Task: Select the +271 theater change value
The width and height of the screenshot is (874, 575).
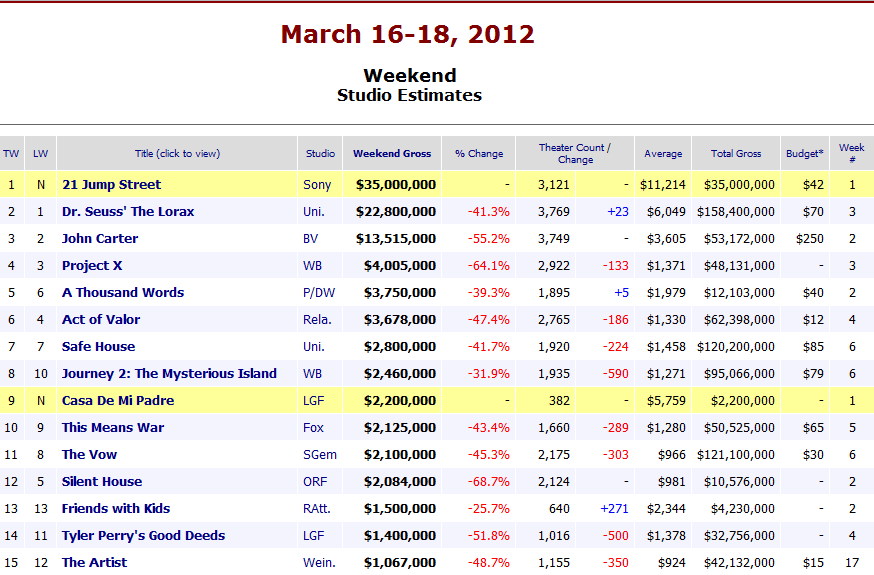Action: pyautogui.click(x=614, y=509)
